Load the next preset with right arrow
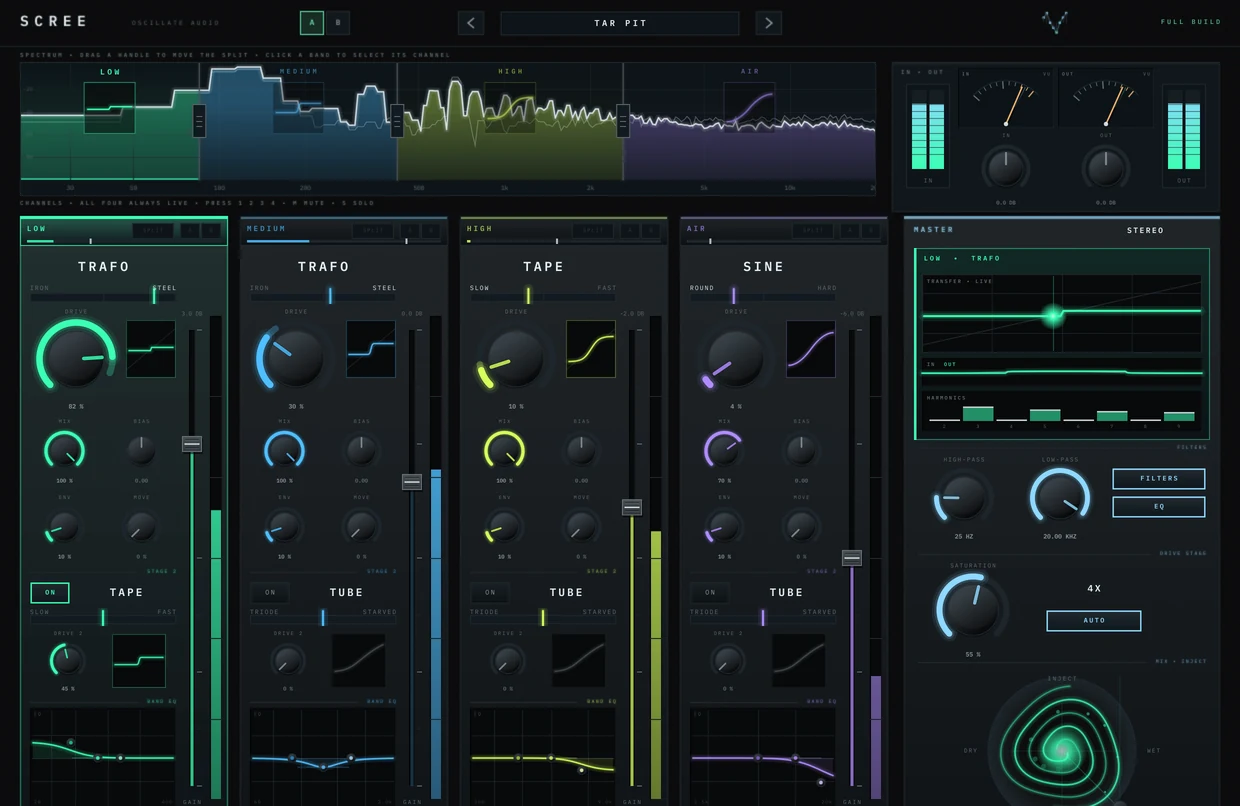 click(768, 23)
